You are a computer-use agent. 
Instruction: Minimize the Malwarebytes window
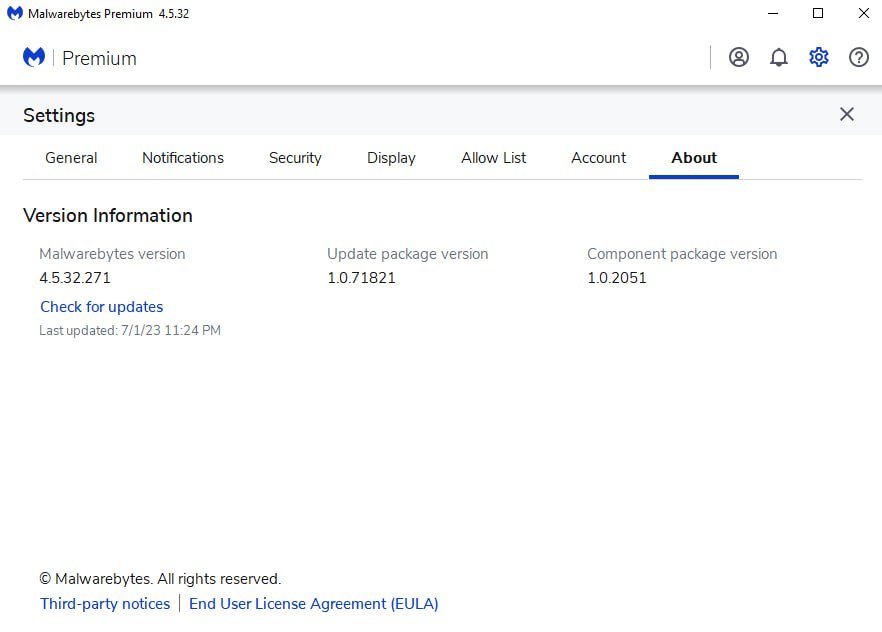pyautogui.click(x=773, y=13)
